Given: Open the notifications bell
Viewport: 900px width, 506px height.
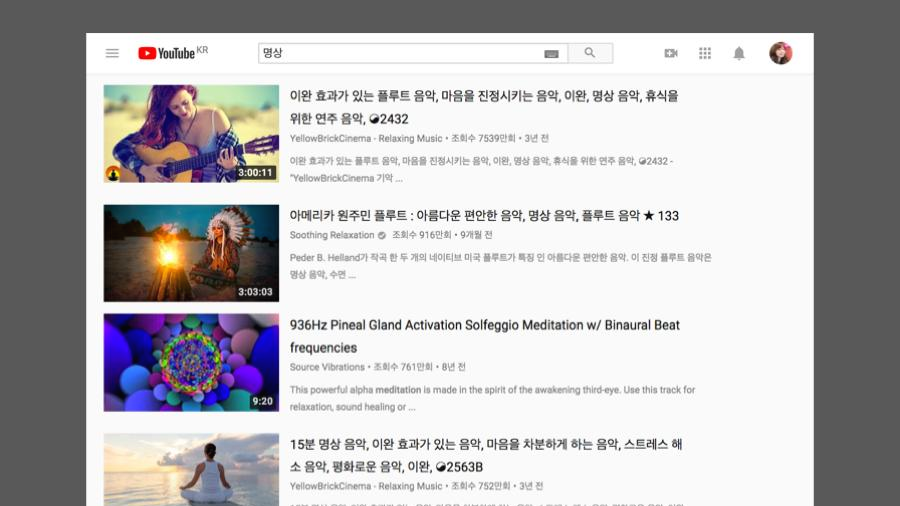Looking at the screenshot, I should pos(739,53).
